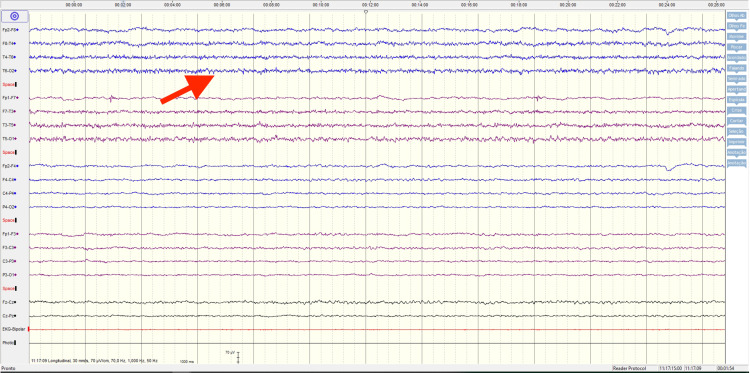Click the 00:04:00 time ruler label

pos(172,5)
